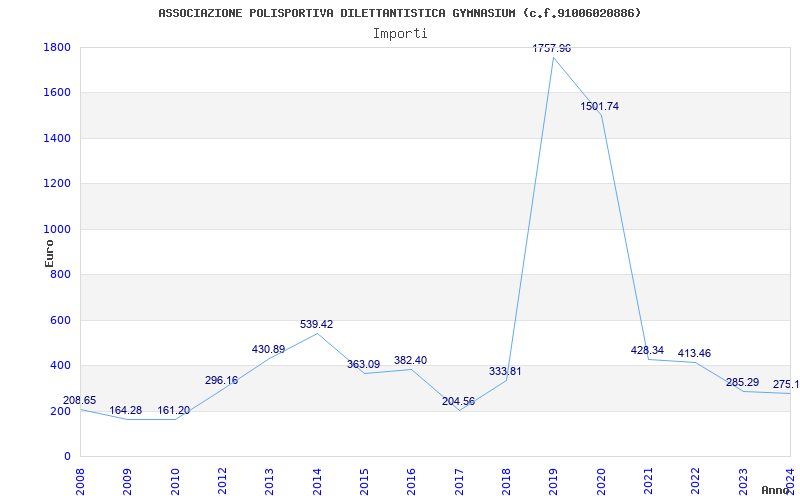This screenshot has width=800, height=500.
Task: Click the 2018 year tick label
Action: tap(506, 482)
